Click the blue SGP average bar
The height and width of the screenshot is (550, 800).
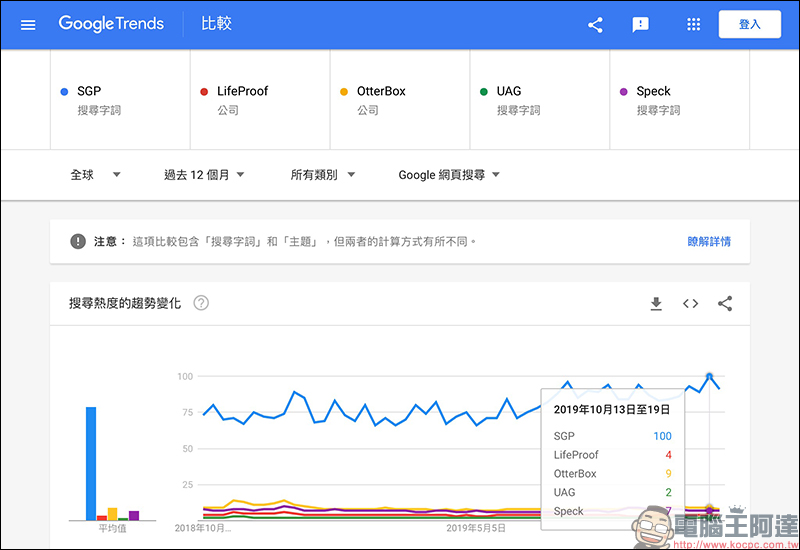pos(91,463)
